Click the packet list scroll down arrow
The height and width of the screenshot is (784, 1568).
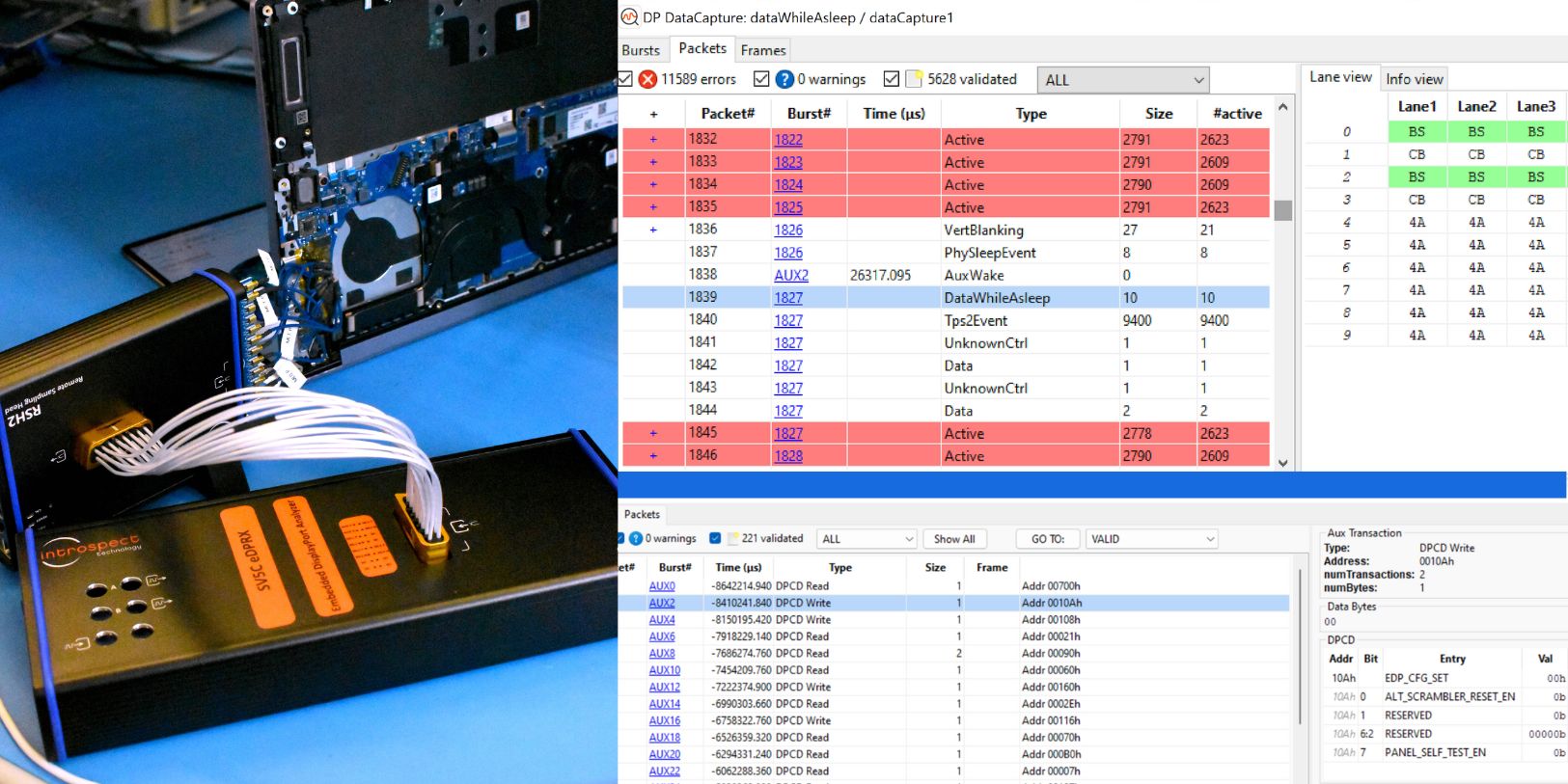tap(1283, 463)
